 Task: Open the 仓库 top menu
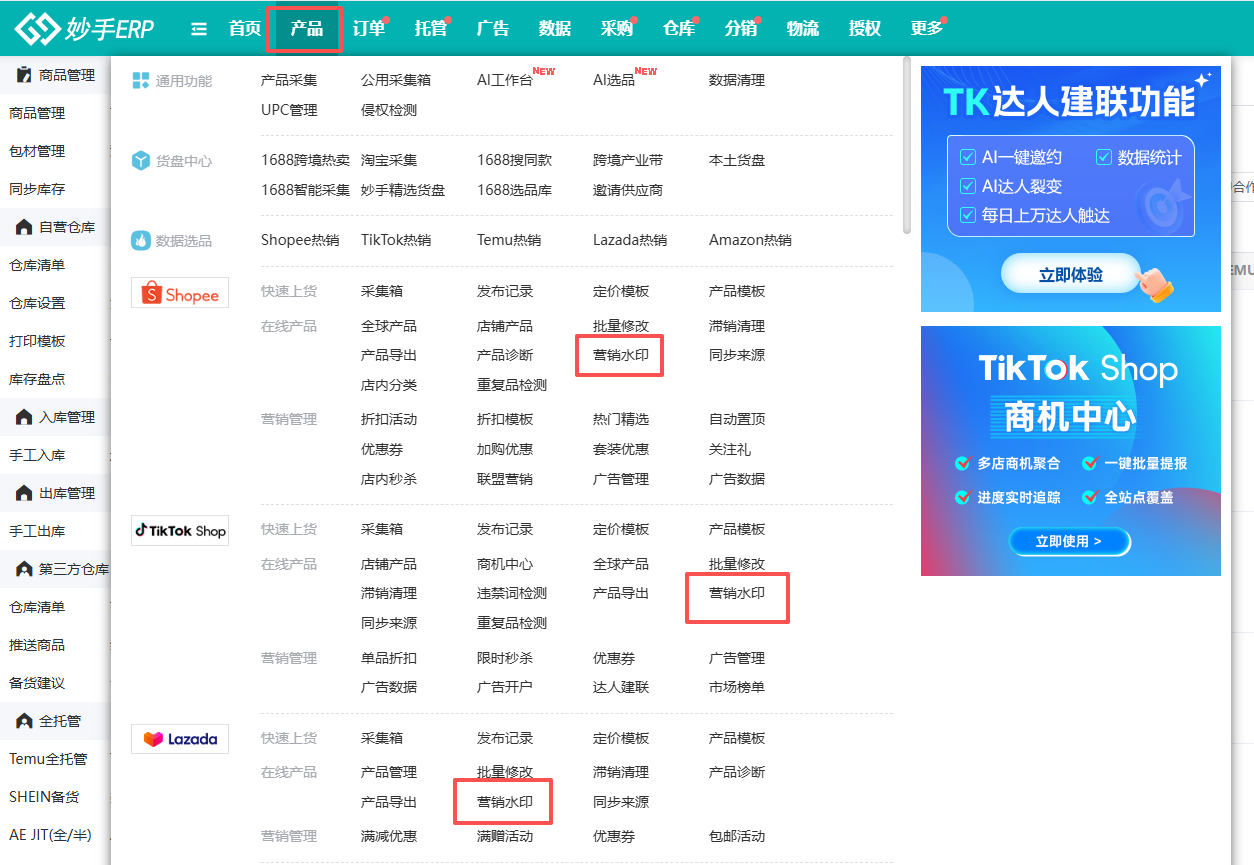coord(679,29)
